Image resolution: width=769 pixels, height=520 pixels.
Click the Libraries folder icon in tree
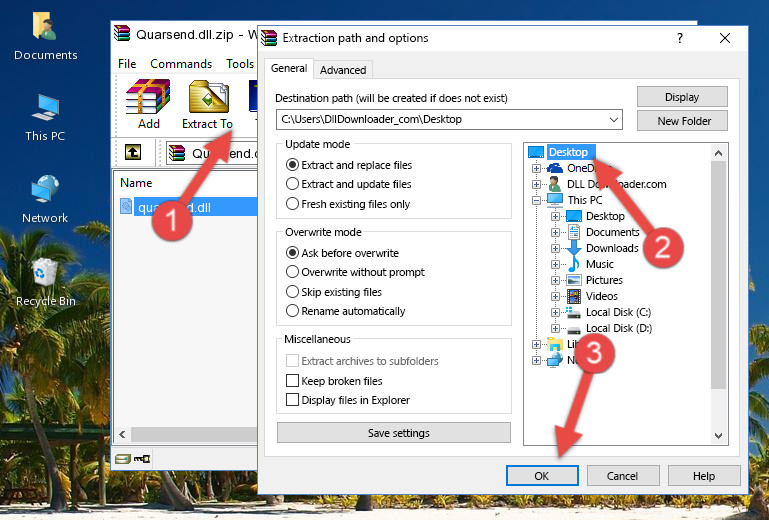[555, 344]
